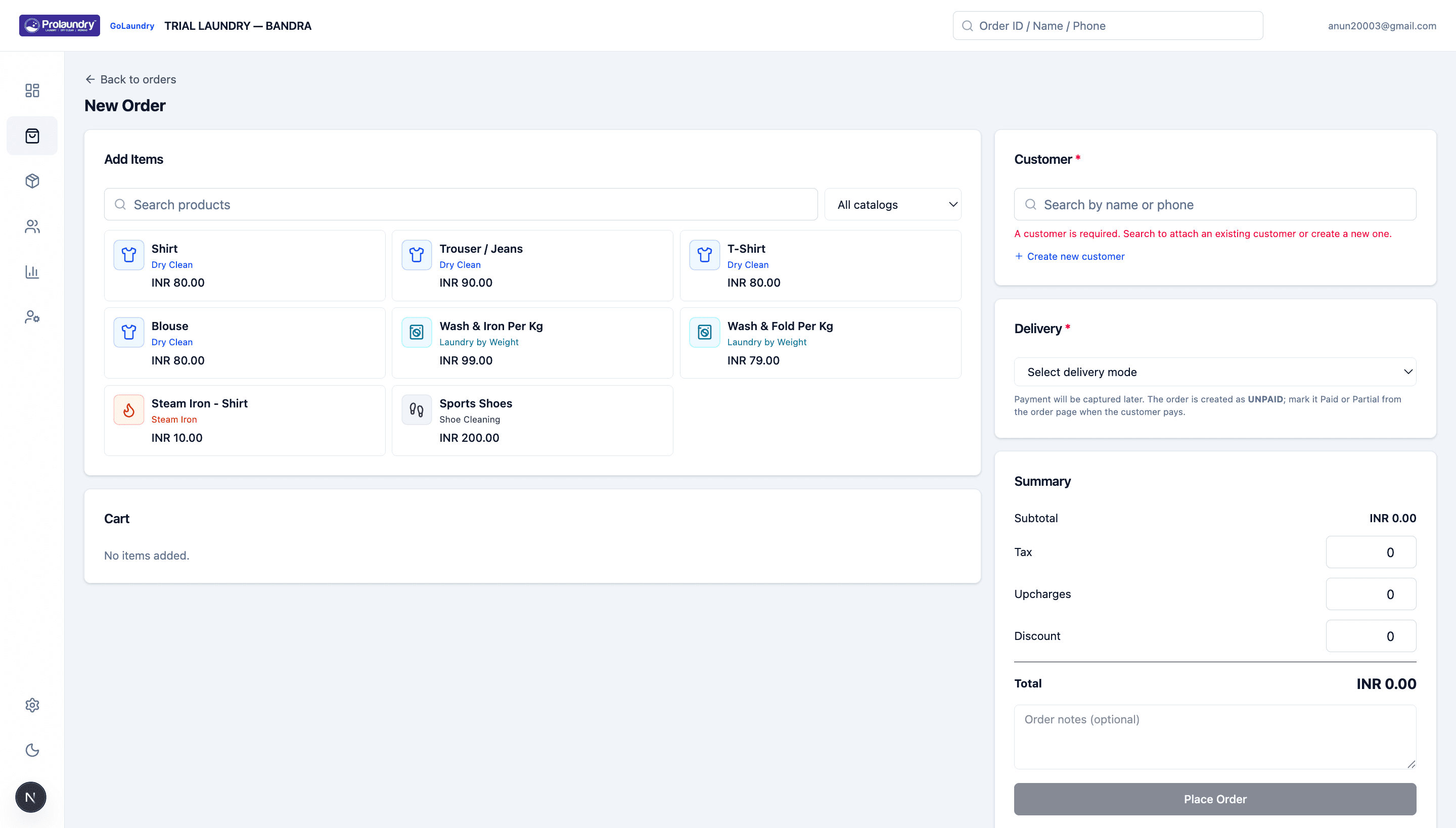Open the Customers section in sidebar

(32, 226)
